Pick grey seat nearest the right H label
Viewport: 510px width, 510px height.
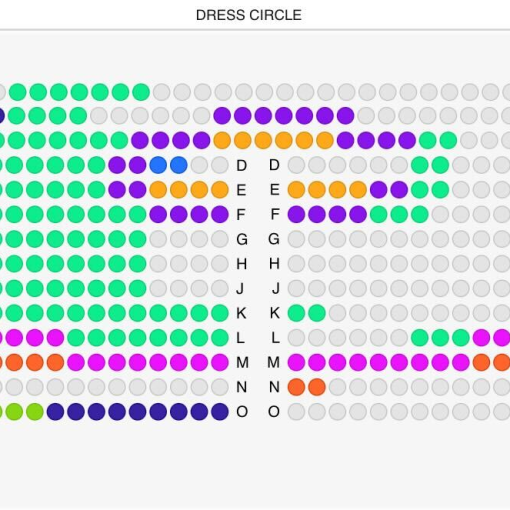point(296,264)
